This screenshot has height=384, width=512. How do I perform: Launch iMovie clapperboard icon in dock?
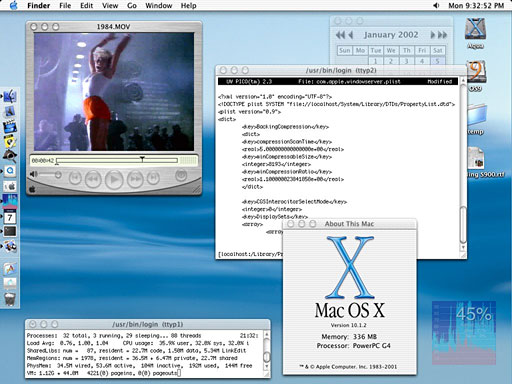coord(10,127)
